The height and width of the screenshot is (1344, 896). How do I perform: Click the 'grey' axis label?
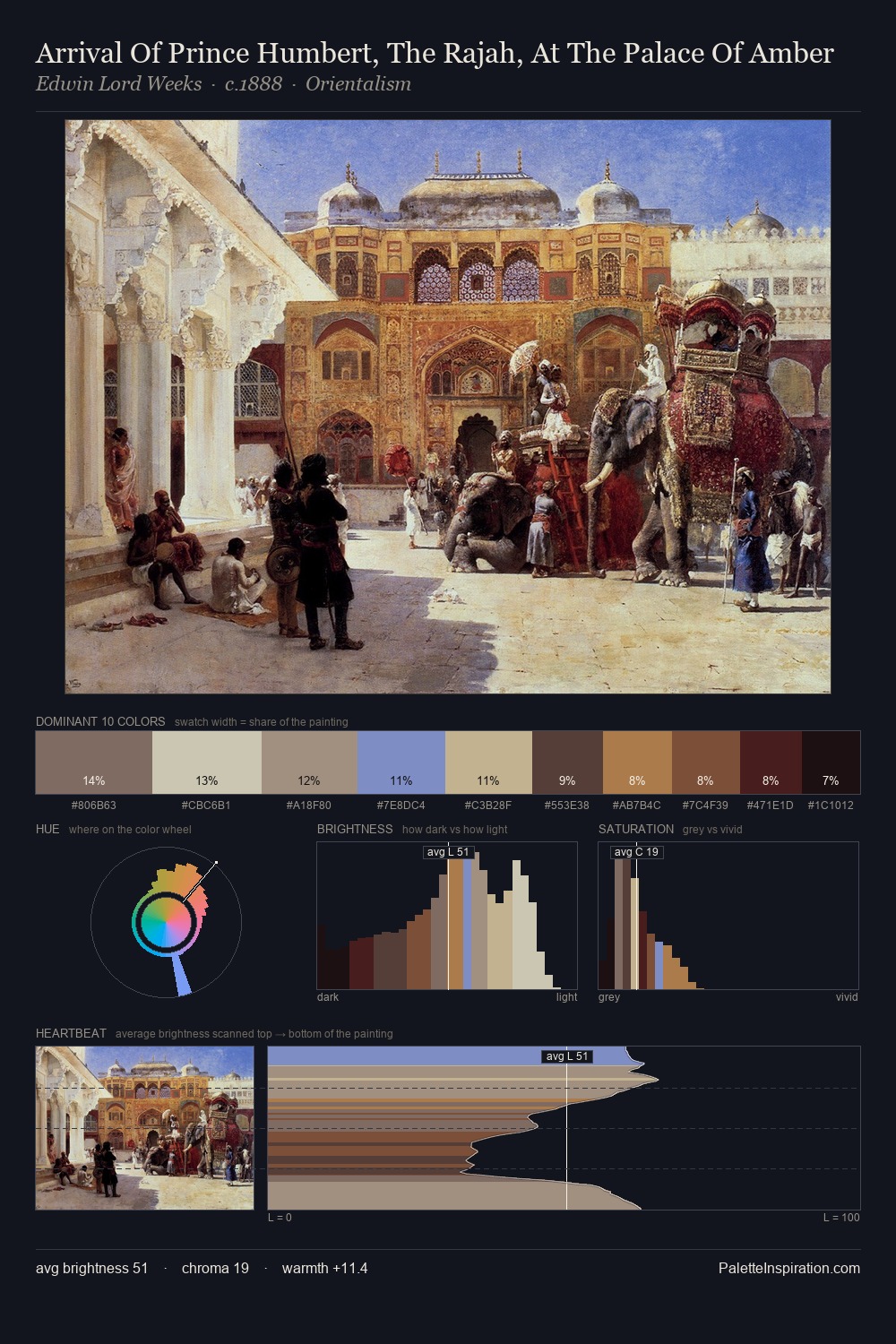(609, 997)
